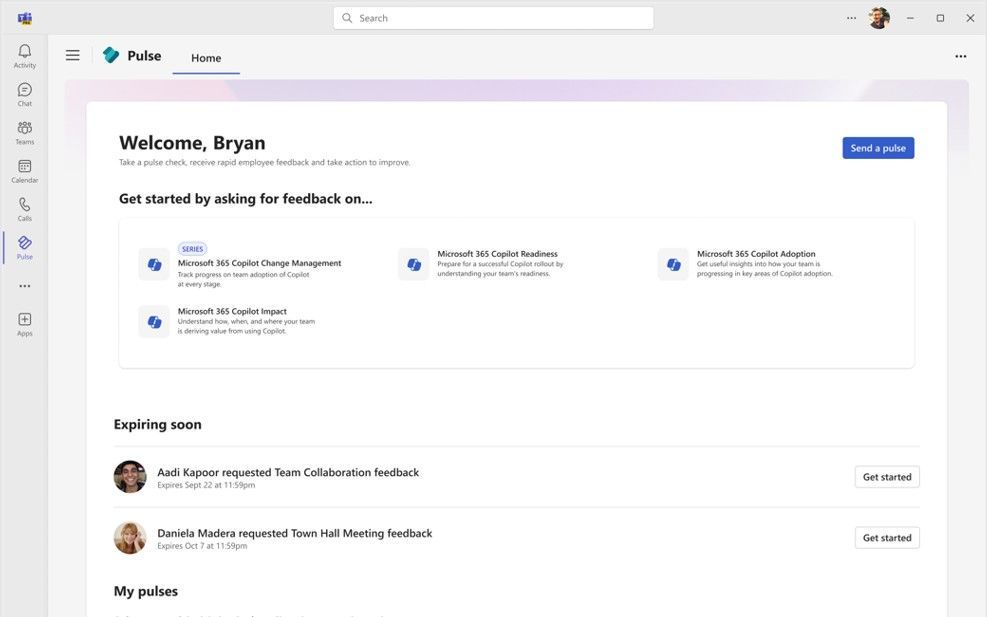Click Aadi Kapoor's avatar
Viewport: 987px width, 617px height.
point(130,477)
